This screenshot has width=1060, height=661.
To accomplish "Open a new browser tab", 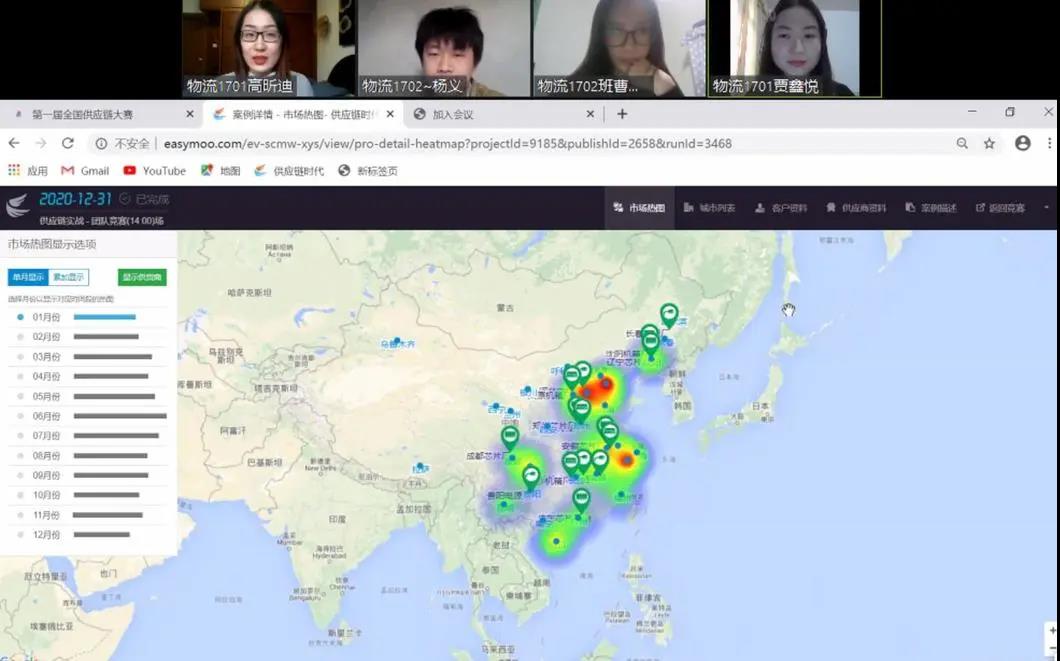I will (x=622, y=114).
